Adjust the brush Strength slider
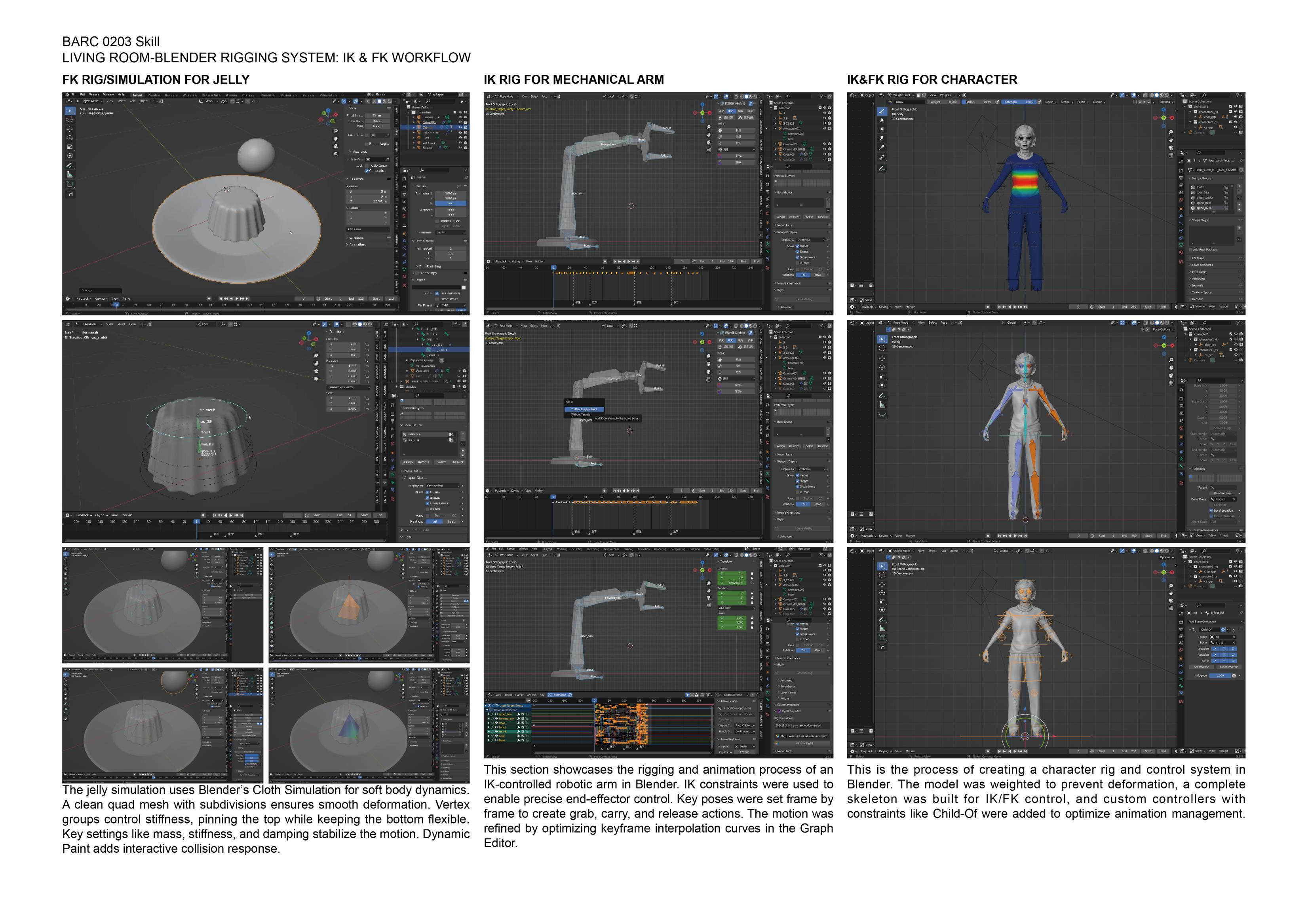 pyautogui.click(x=1019, y=102)
